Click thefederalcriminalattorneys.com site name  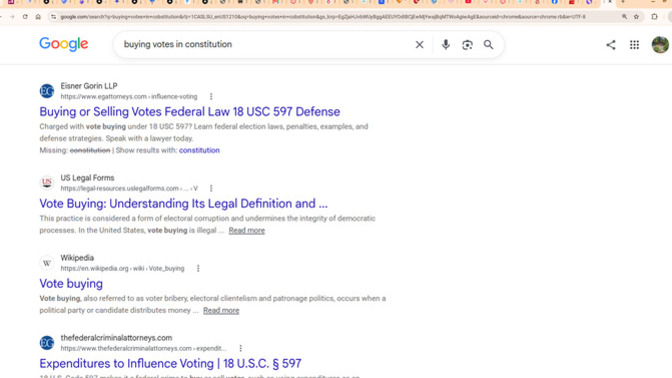116,338
